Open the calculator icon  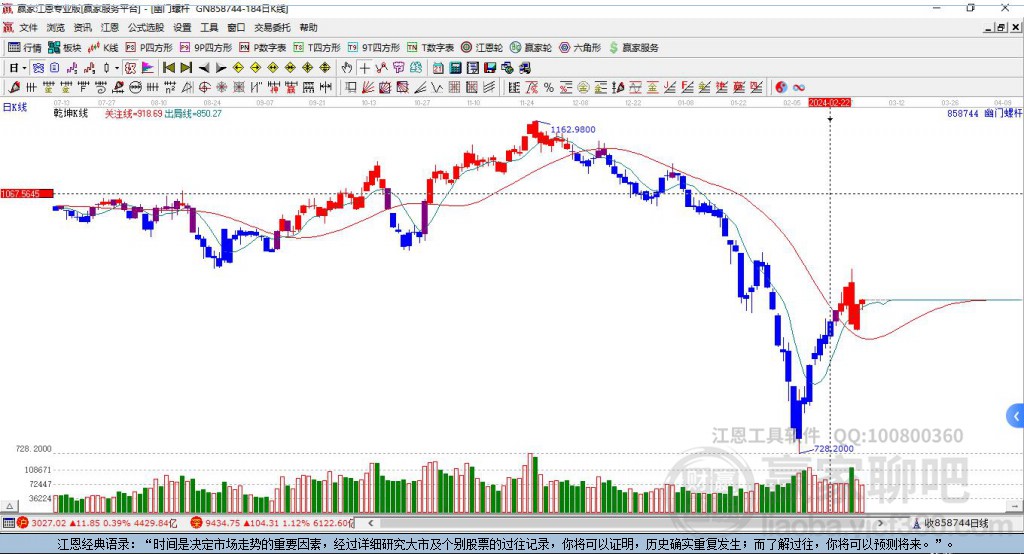[x=456, y=68]
